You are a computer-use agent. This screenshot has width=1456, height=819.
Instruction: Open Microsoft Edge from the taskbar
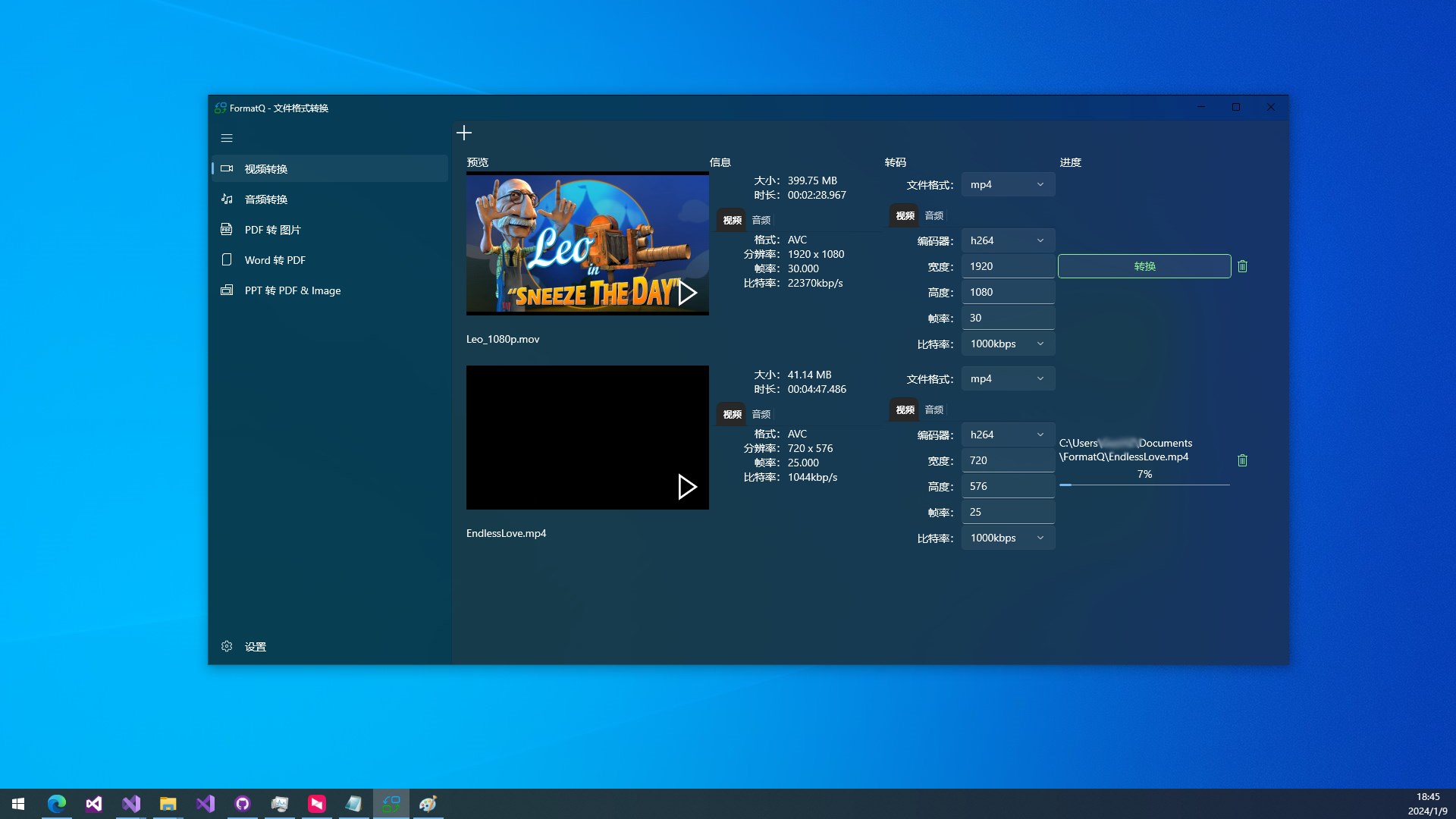tap(57, 804)
